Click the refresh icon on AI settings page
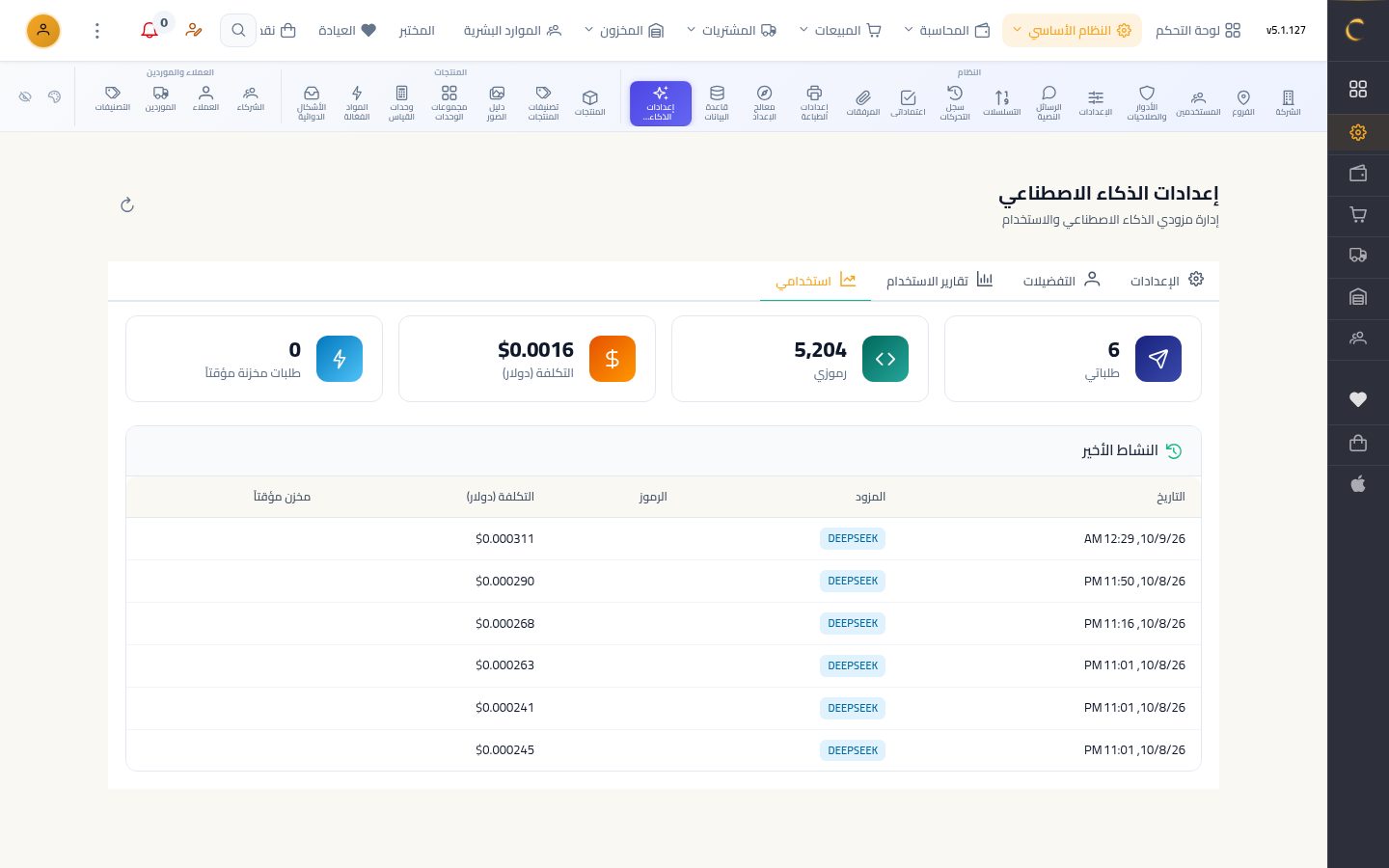Image resolution: width=1389 pixels, height=868 pixels. pyautogui.click(x=127, y=204)
